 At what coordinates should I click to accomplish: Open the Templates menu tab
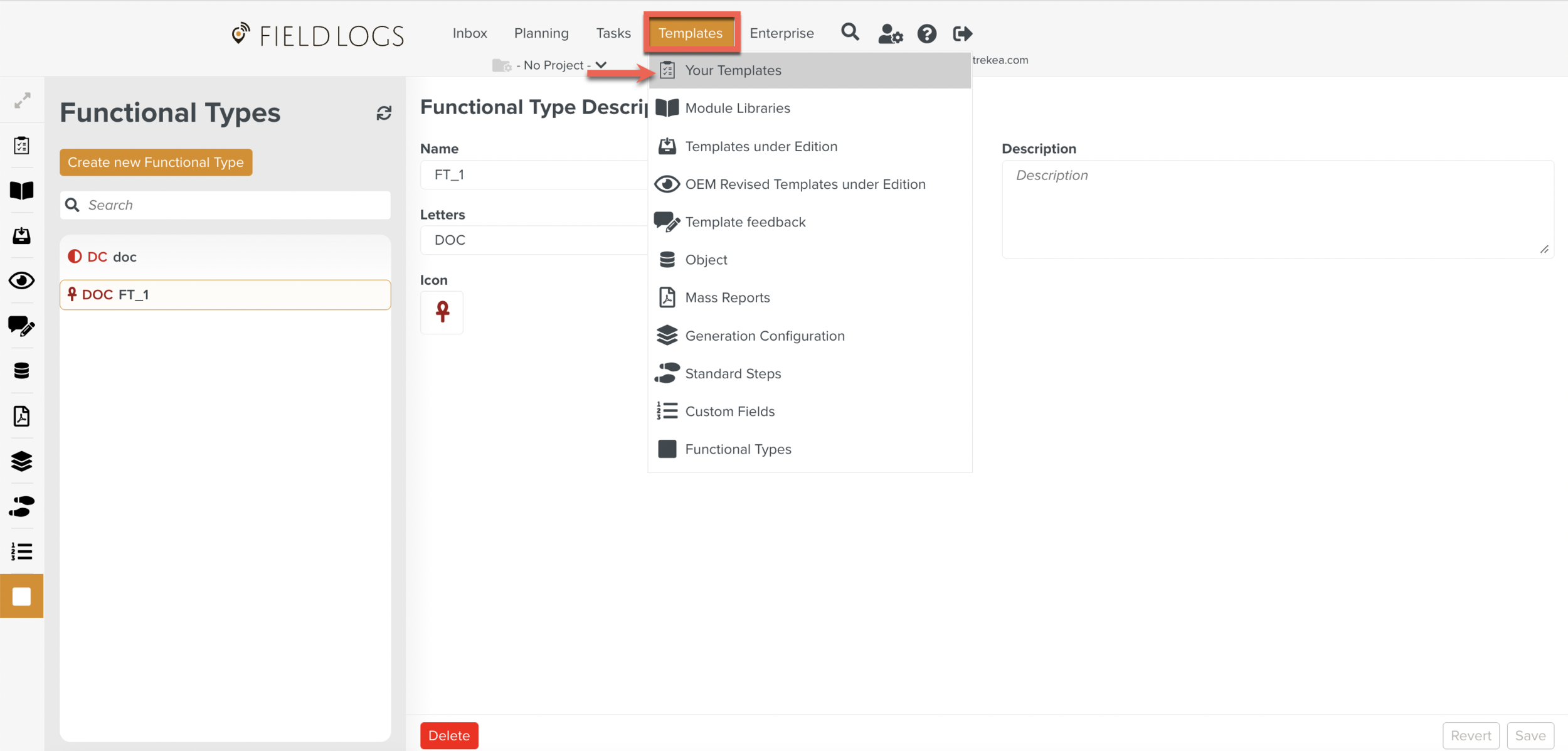[x=690, y=33]
